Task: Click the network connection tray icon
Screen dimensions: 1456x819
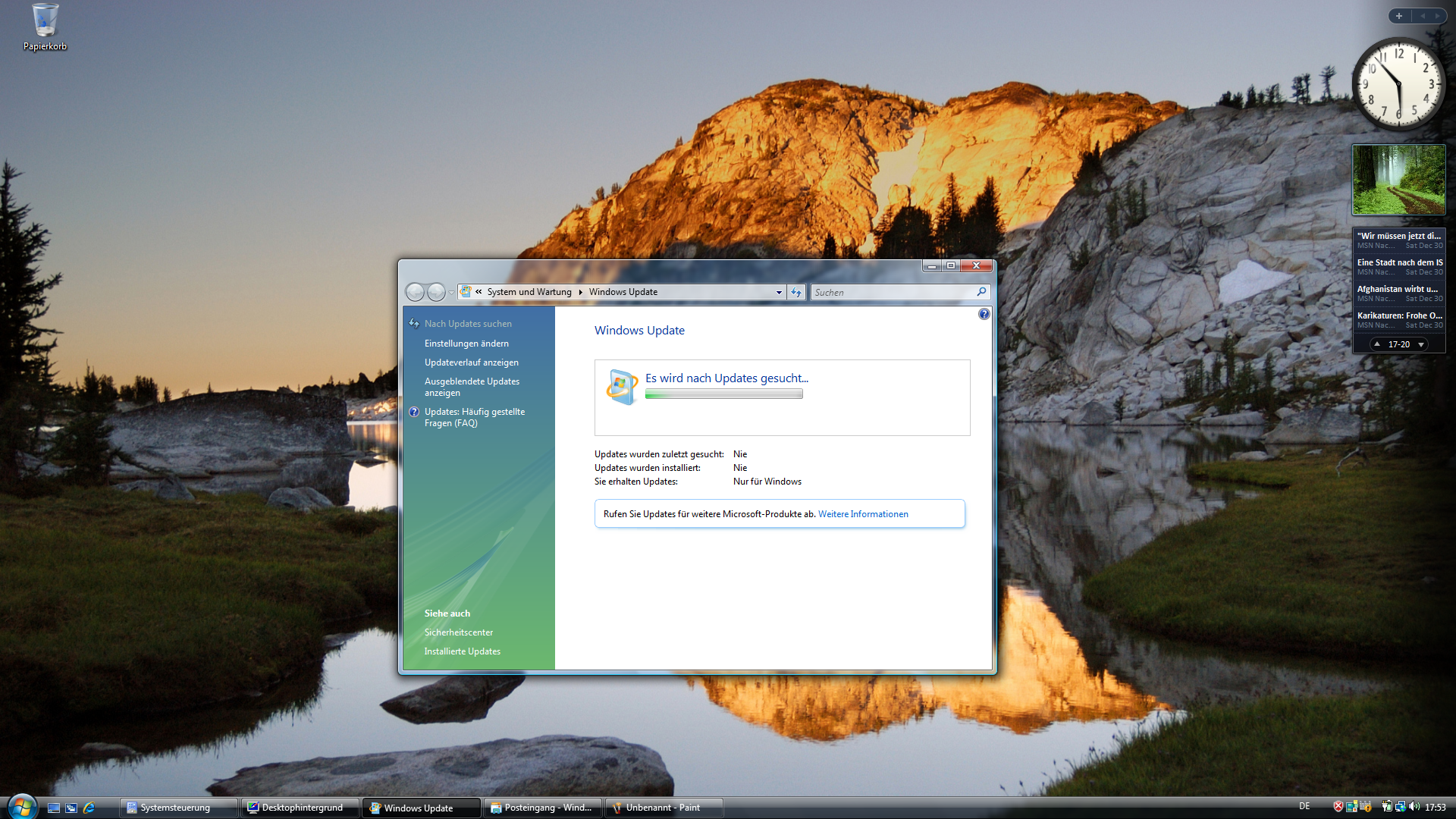Action: [x=1400, y=807]
